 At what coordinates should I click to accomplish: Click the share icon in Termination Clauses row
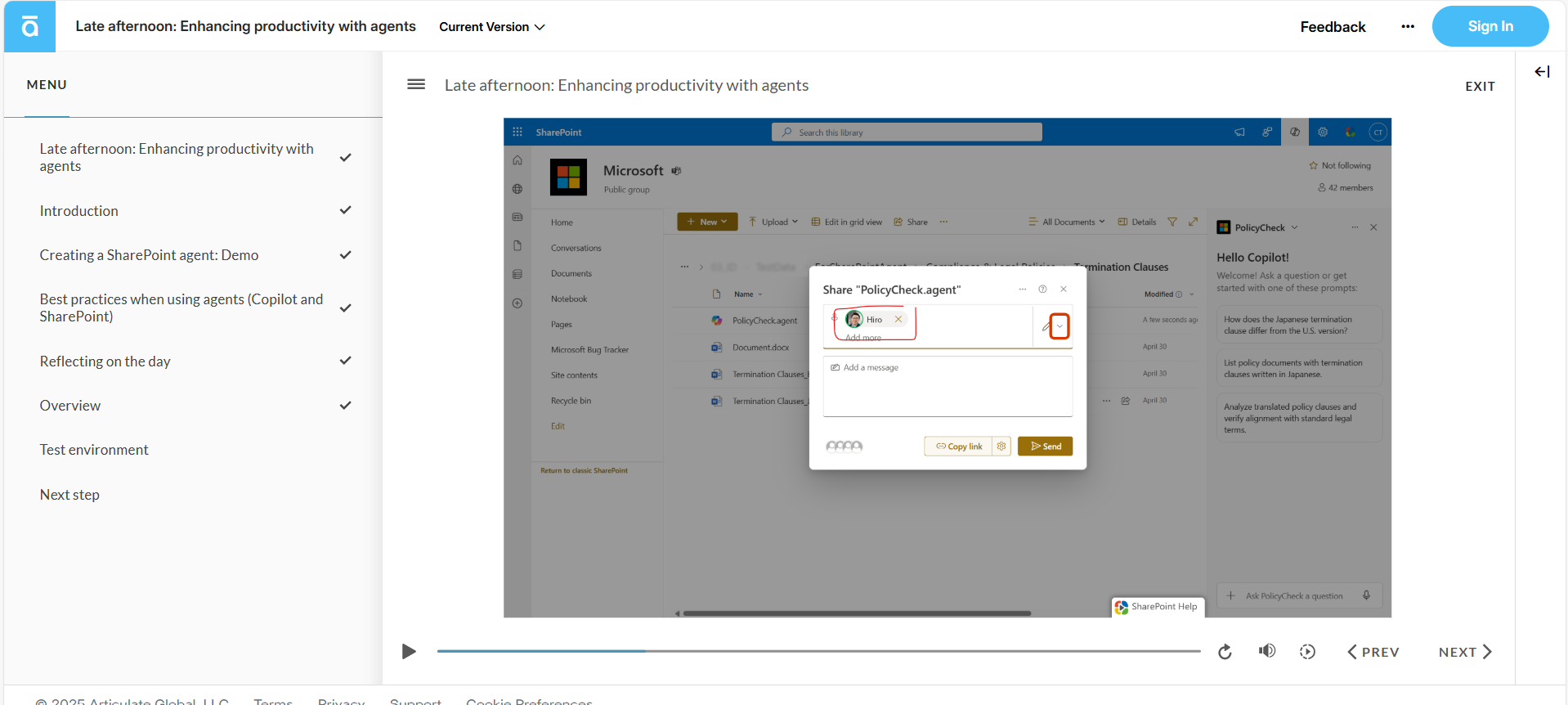click(x=1126, y=401)
